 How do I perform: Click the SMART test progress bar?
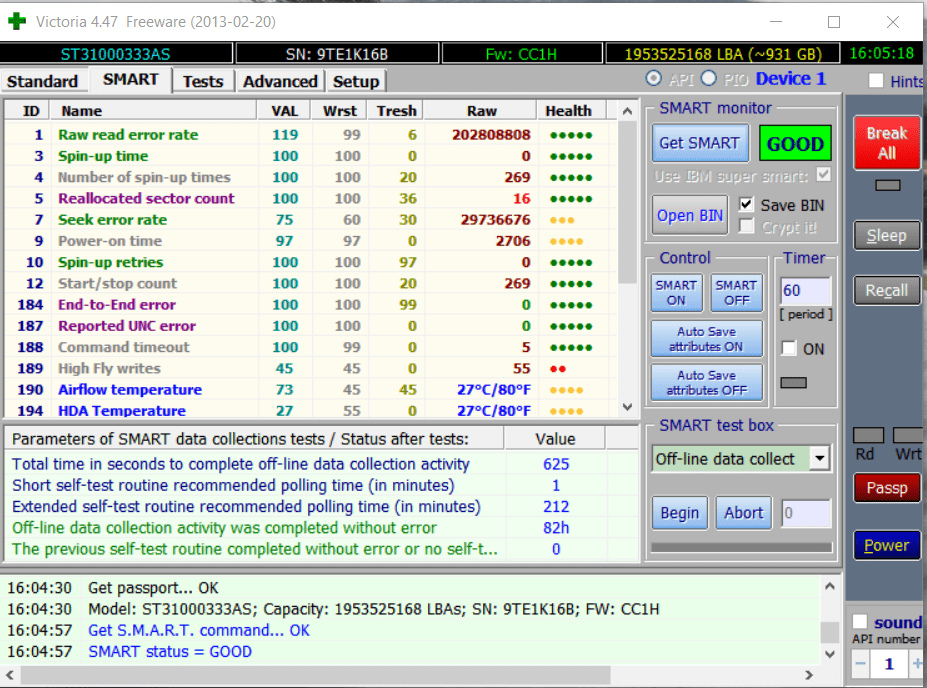coord(741,547)
